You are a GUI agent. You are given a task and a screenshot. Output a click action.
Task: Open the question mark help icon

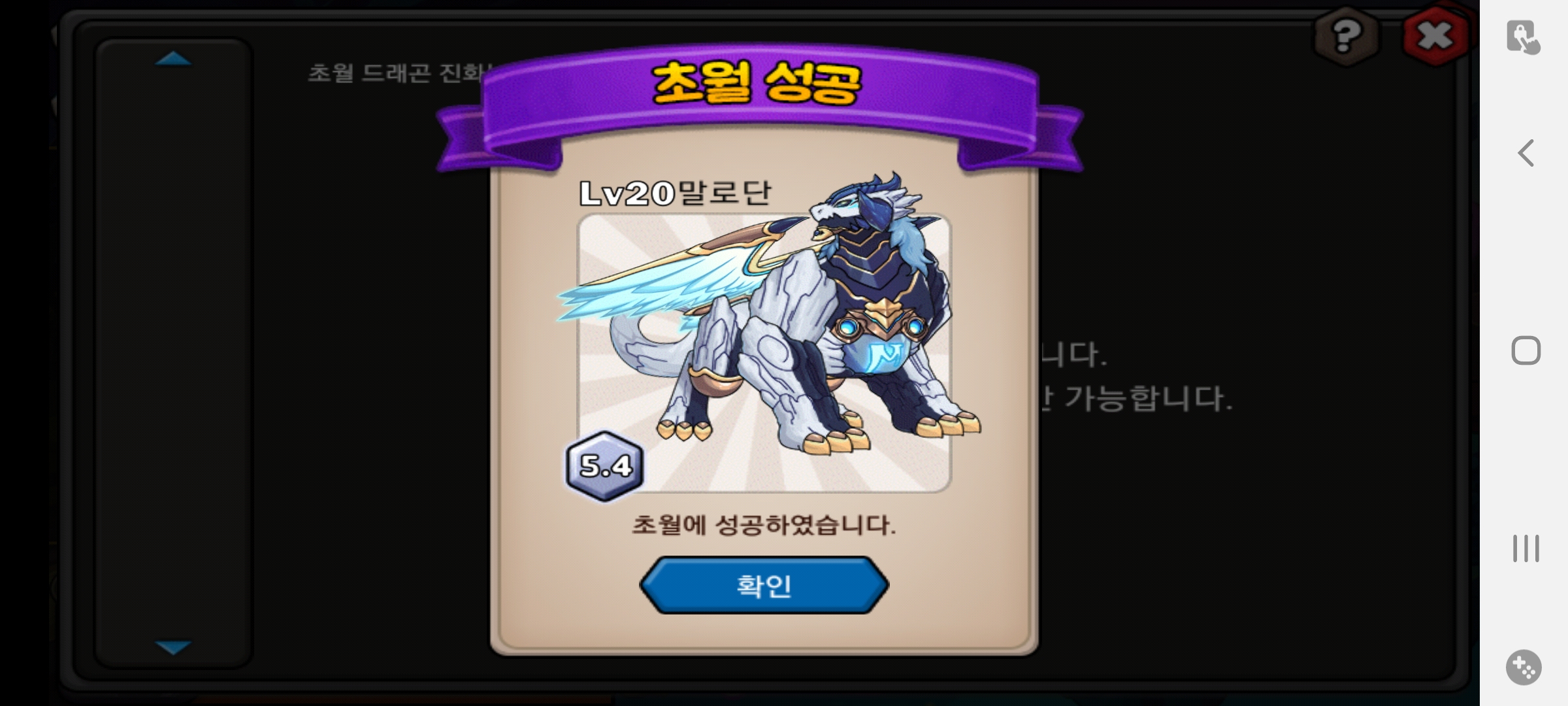coord(1346,36)
